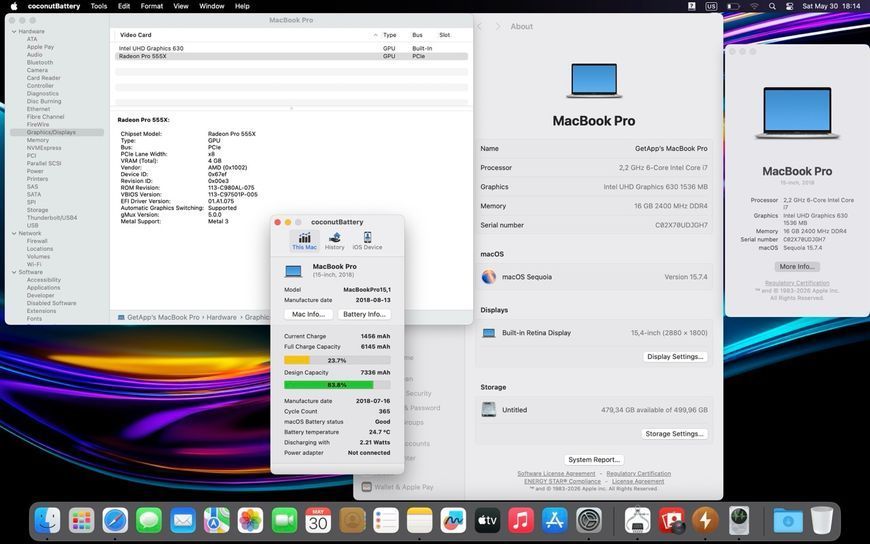This screenshot has height=544, width=870.
Task: Open Downloads folder in the Dock
Action: pos(788,521)
